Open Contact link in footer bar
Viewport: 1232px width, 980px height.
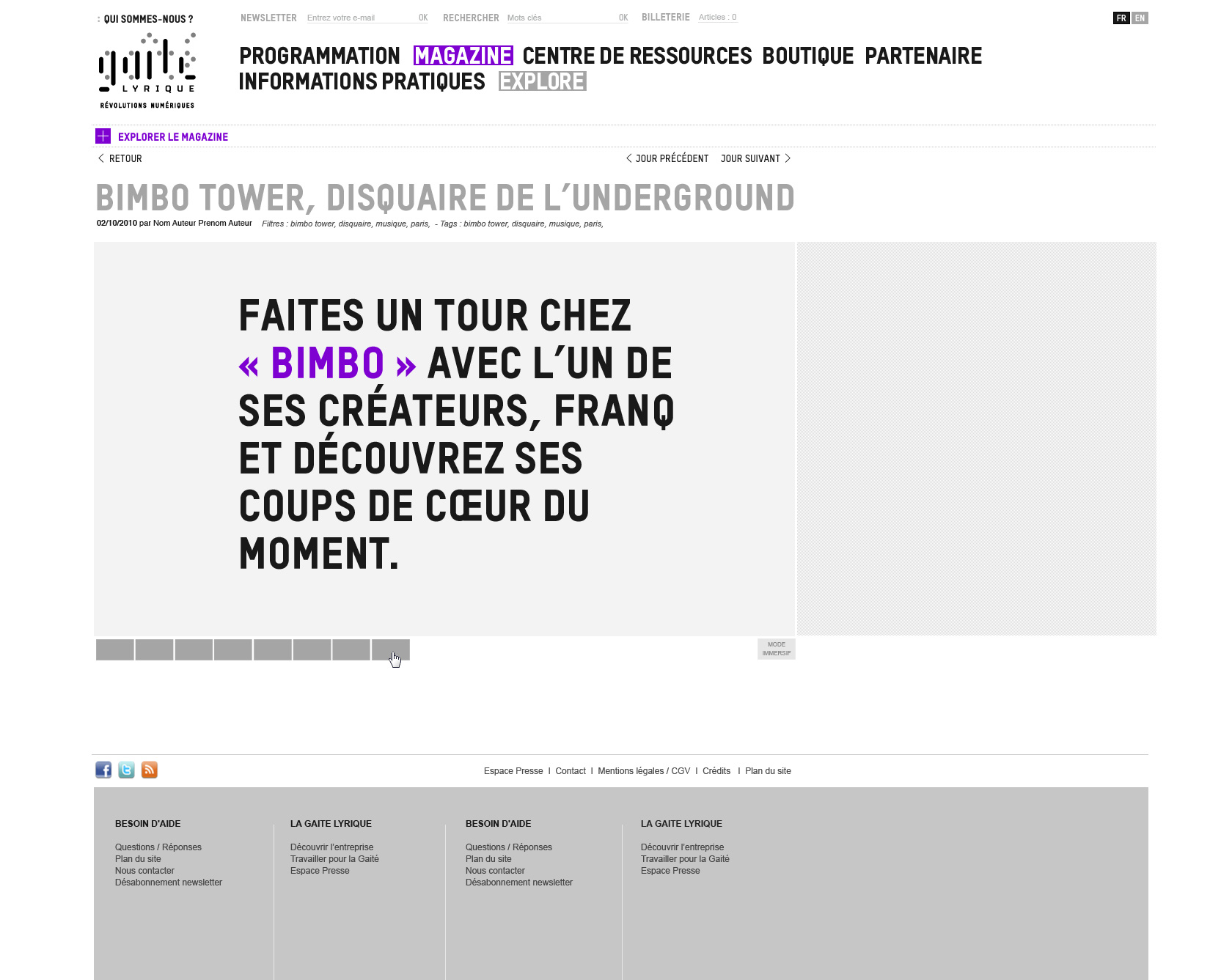click(571, 771)
